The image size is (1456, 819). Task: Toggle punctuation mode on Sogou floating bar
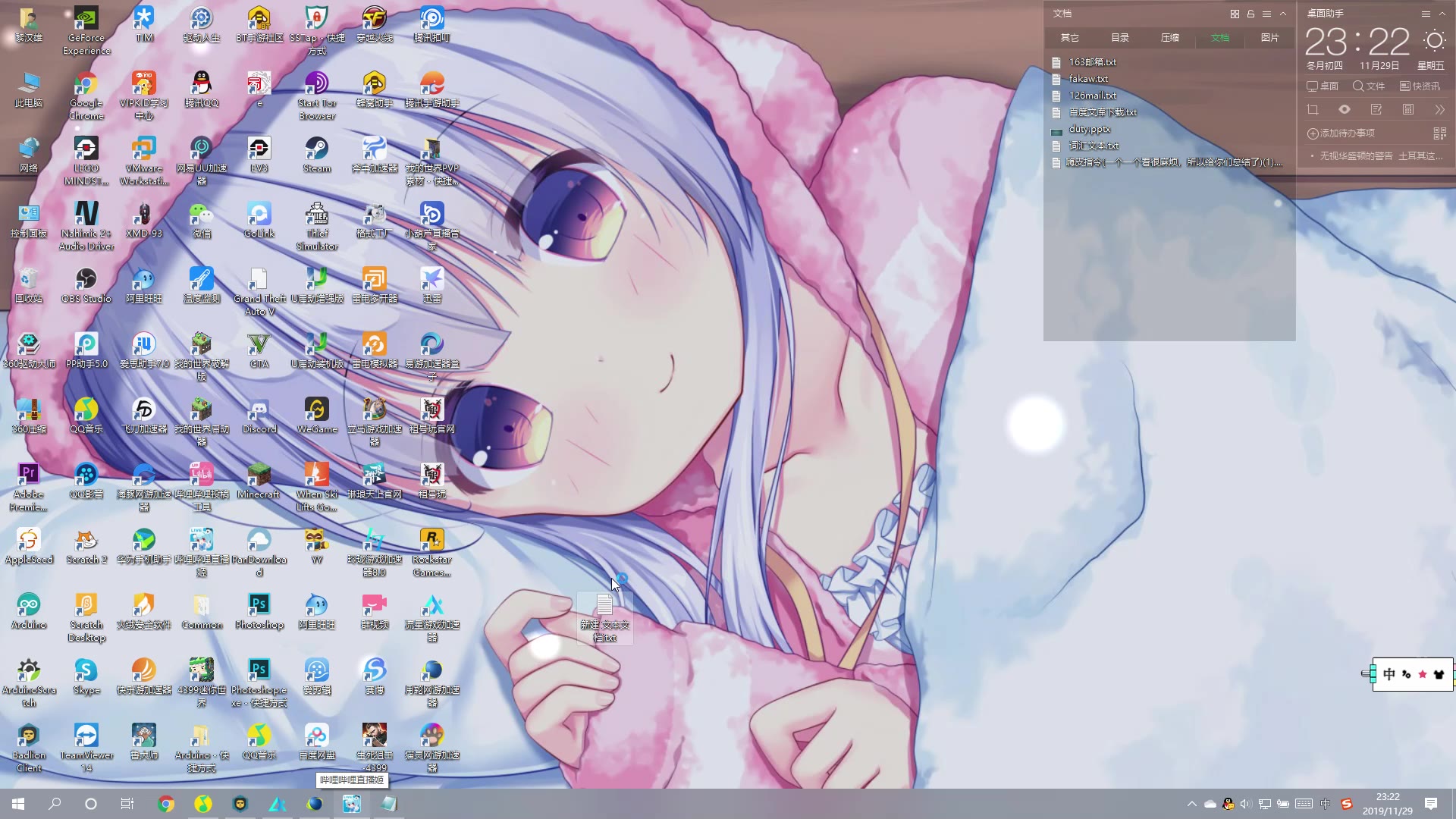click(1407, 674)
